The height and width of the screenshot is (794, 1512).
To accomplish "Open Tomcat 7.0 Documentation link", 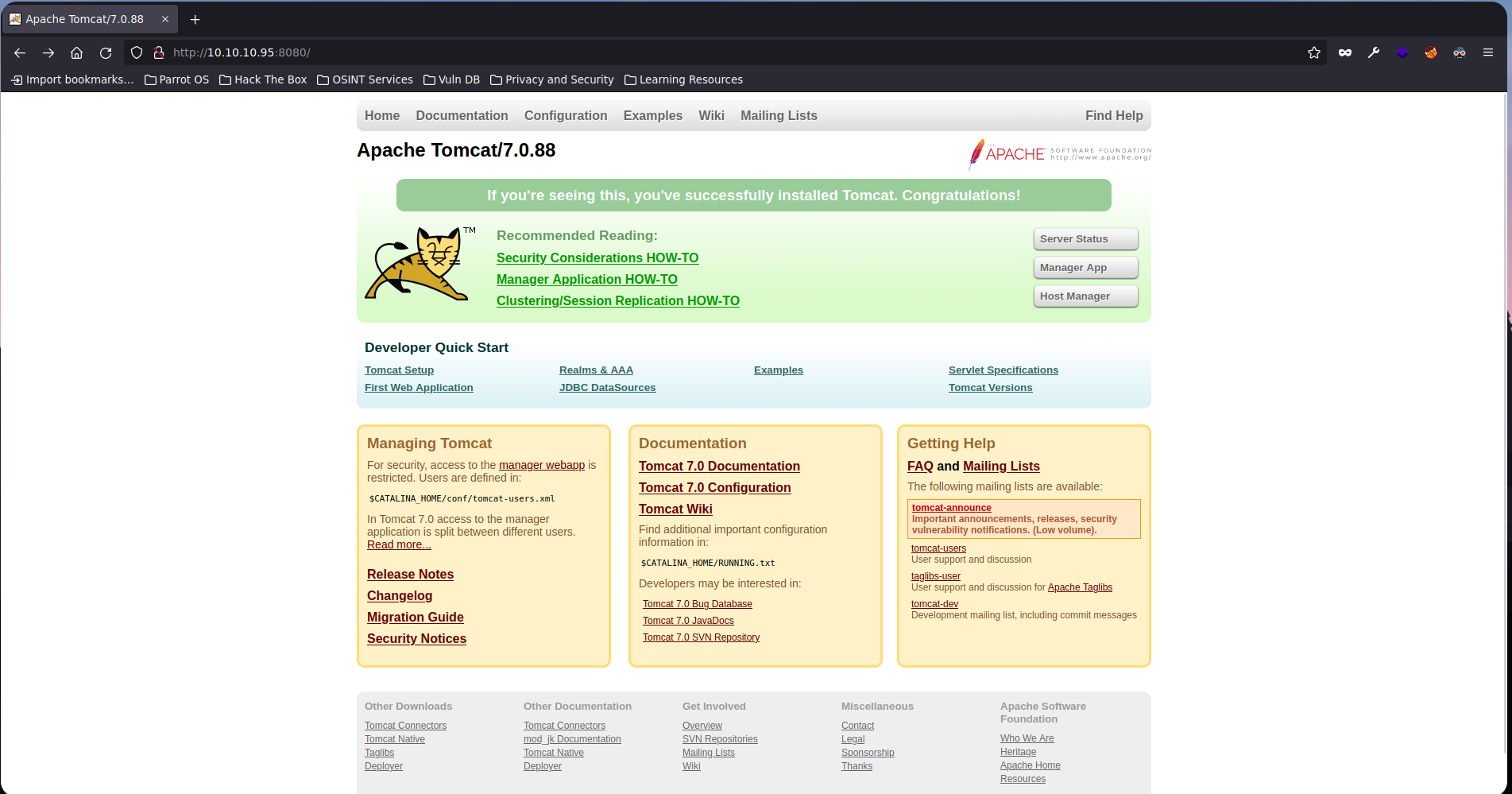I will coord(719,467).
